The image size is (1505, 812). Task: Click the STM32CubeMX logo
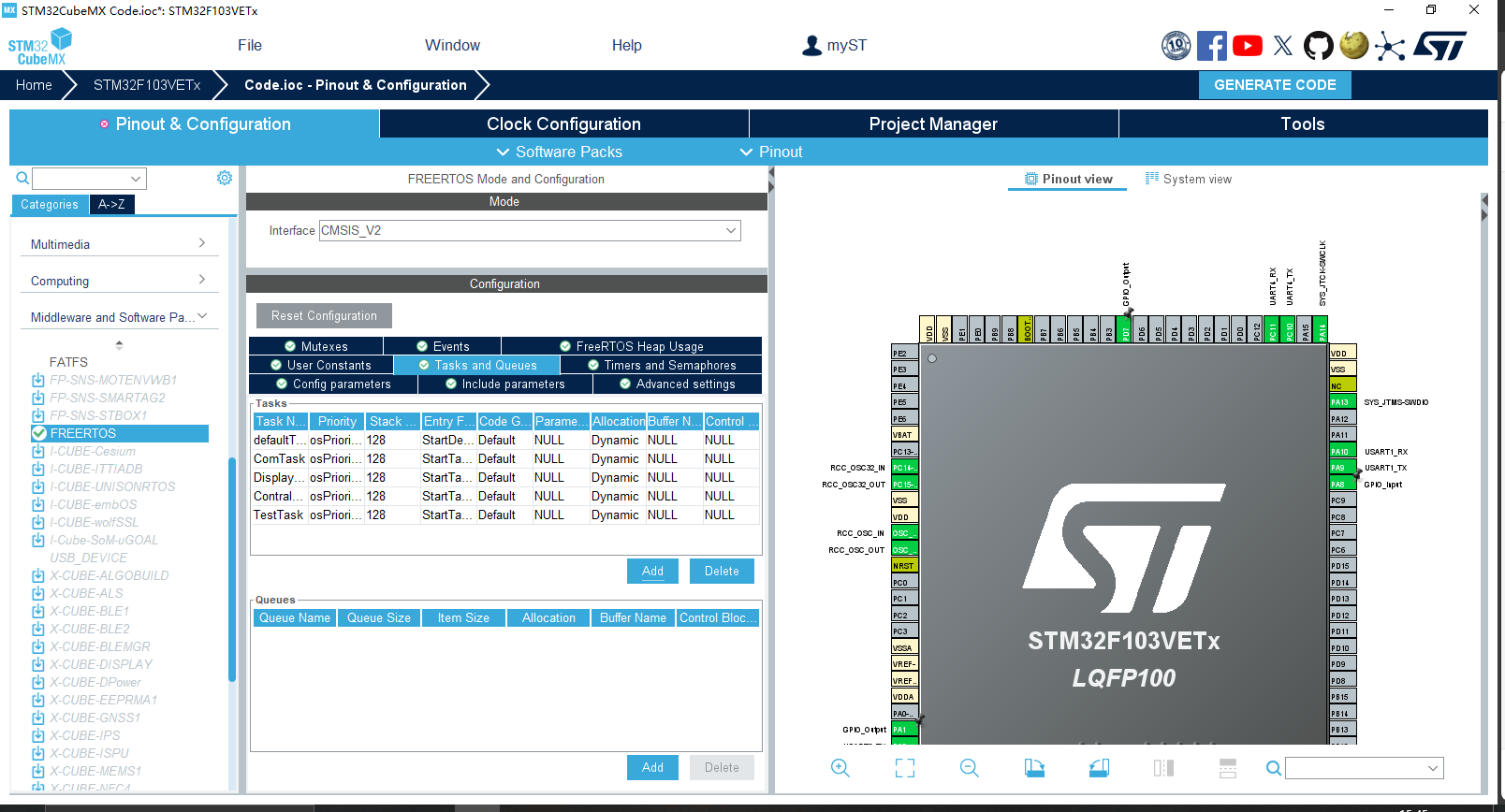point(40,46)
